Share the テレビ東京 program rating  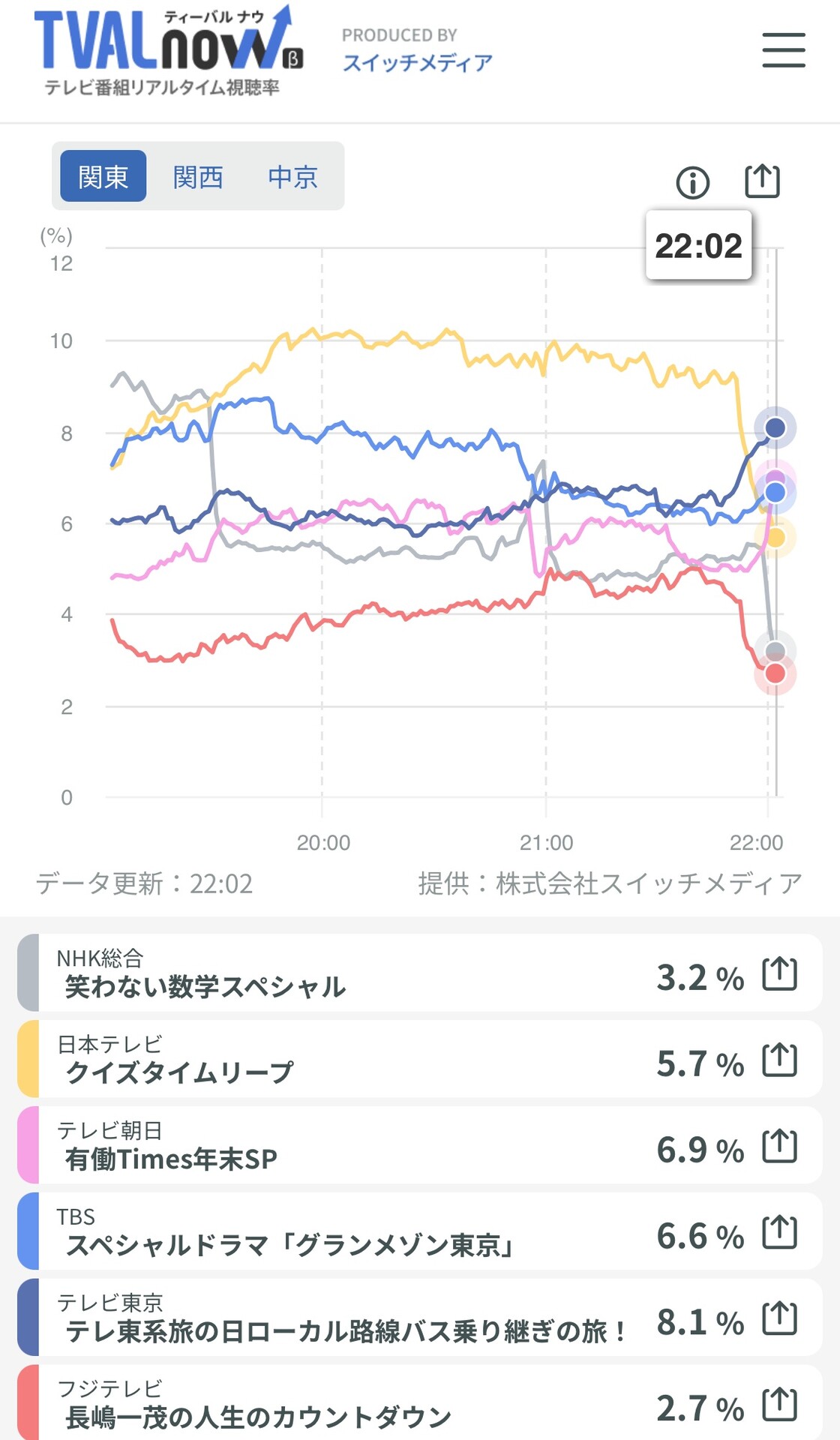tap(779, 1318)
